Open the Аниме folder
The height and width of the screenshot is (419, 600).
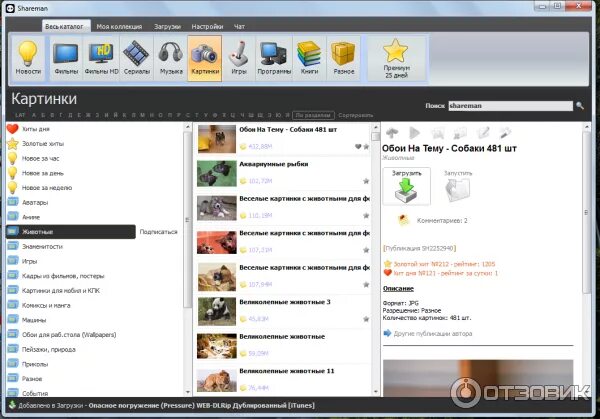(x=31, y=217)
